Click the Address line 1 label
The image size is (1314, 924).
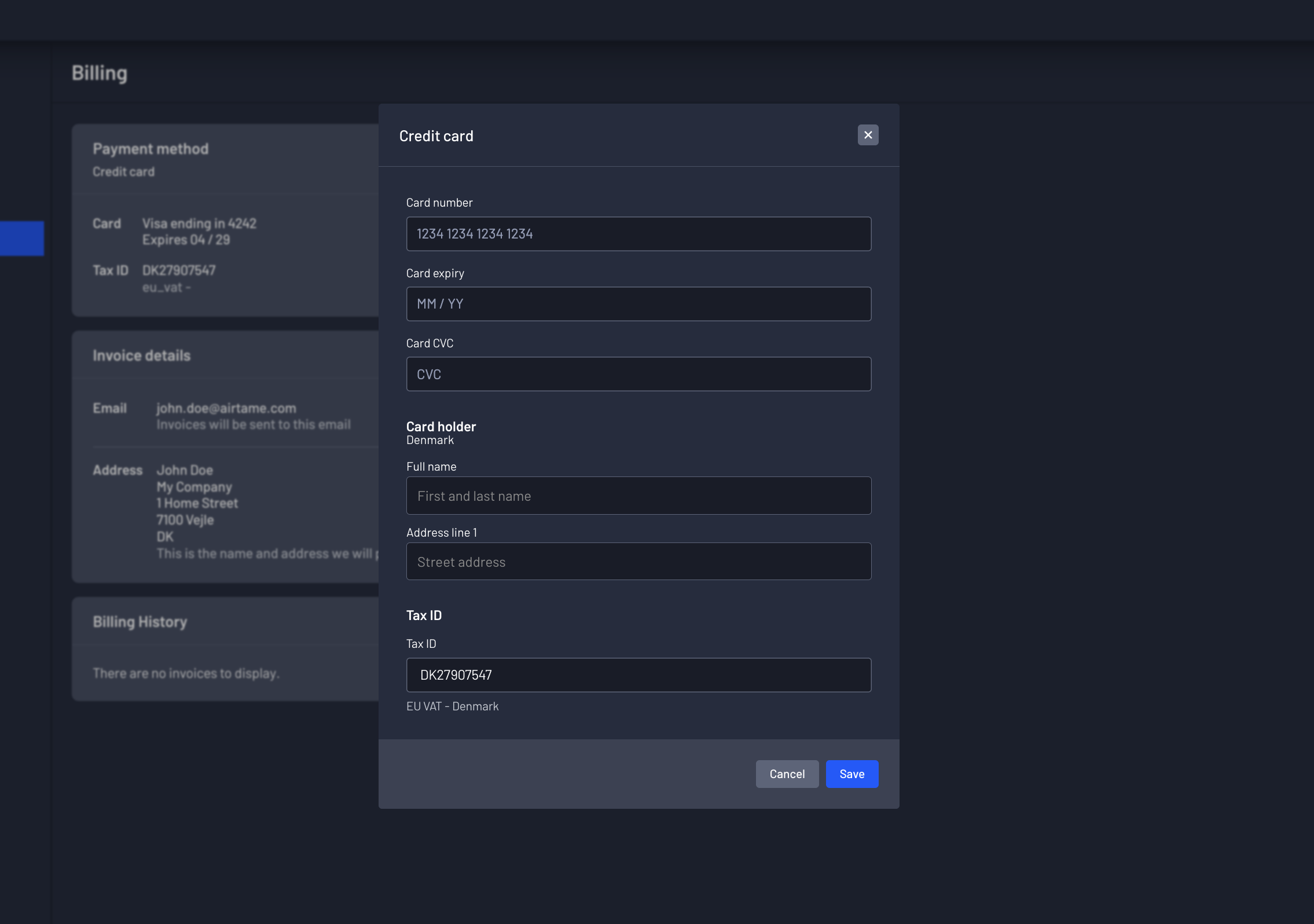click(x=442, y=533)
